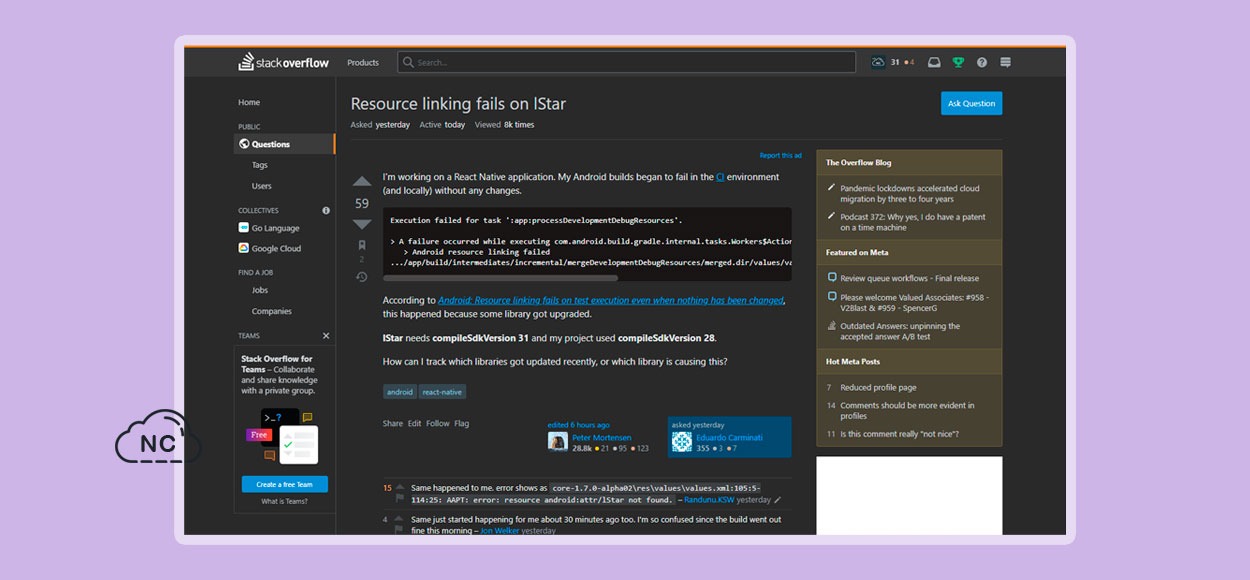Viewport: 1250px width, 580px height.
Task: Click the Report this ad link
Action: pyautogui.click(x=781, y=155)
